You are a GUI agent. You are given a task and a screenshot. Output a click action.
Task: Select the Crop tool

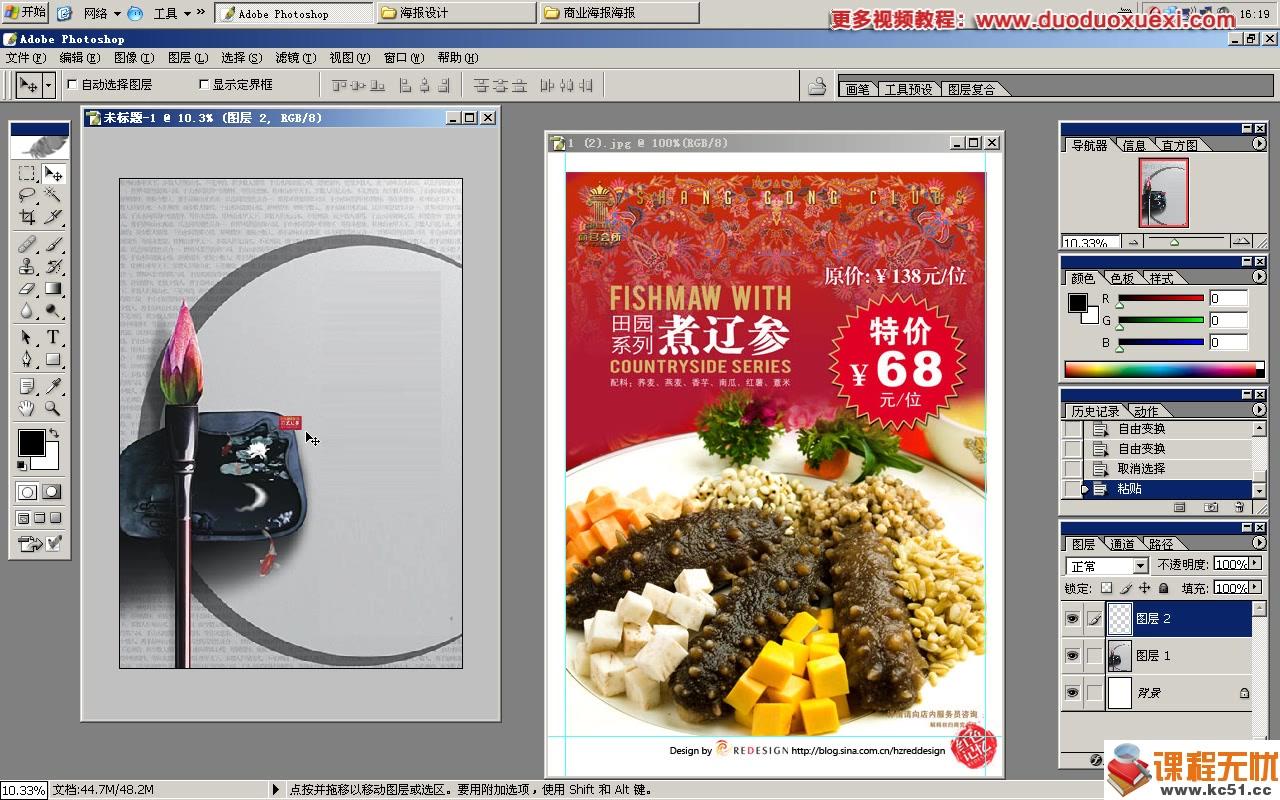(27, 216)
